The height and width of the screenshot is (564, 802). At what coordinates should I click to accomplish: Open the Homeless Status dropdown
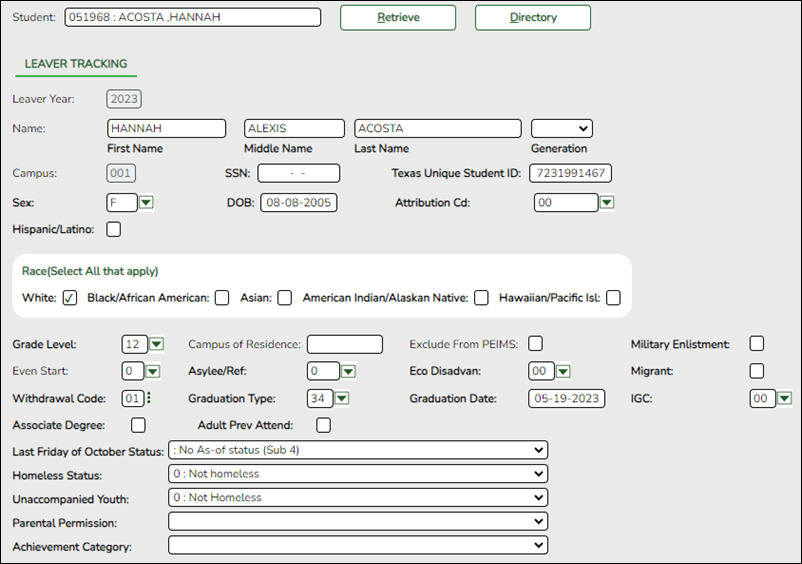click(358, 474)
